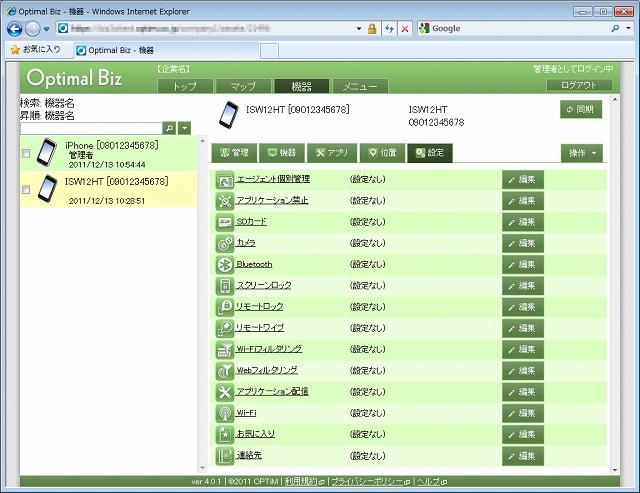Screen dimensions: 640x493
Task: Click 編集 for エージェント個別管理
Action: click(523, 180)
